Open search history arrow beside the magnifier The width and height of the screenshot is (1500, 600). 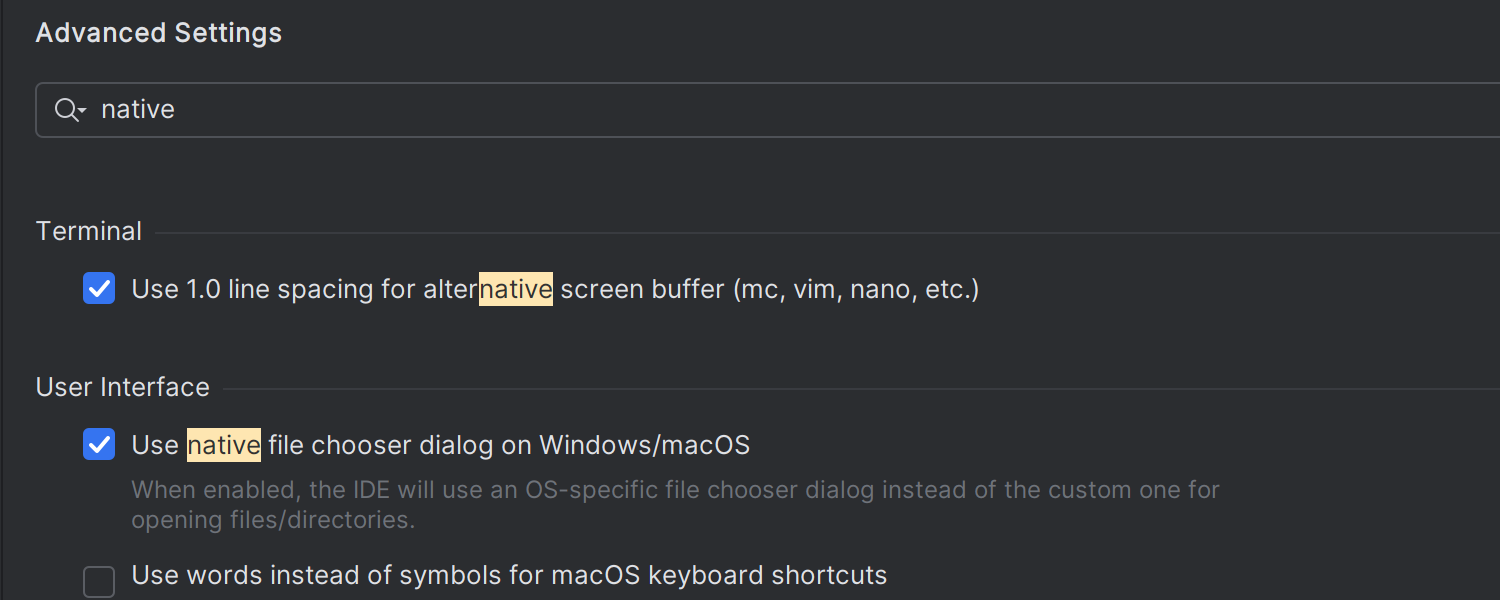(x=83, y=110)
